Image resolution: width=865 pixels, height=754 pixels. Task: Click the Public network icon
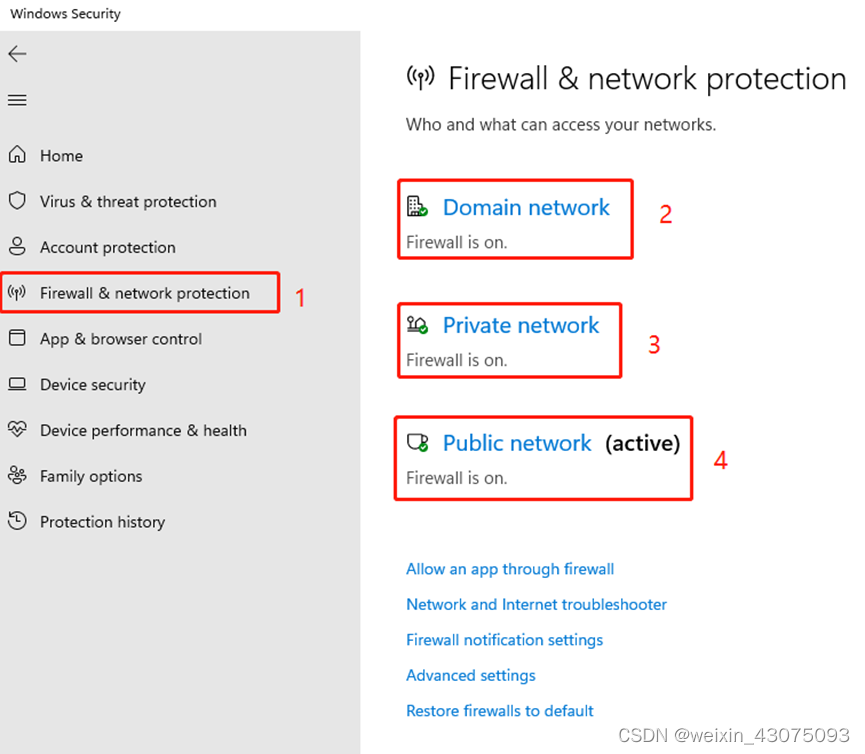tap(417, 442)
